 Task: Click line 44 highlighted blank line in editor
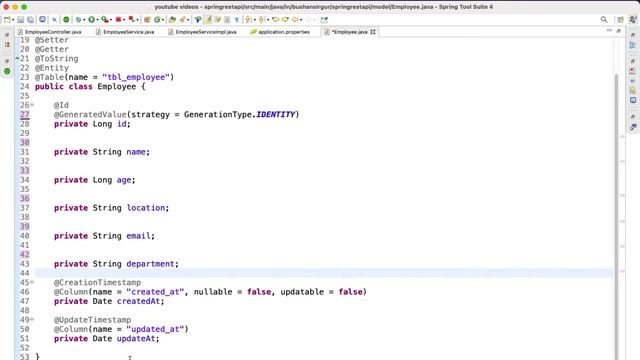pos(324,273)
